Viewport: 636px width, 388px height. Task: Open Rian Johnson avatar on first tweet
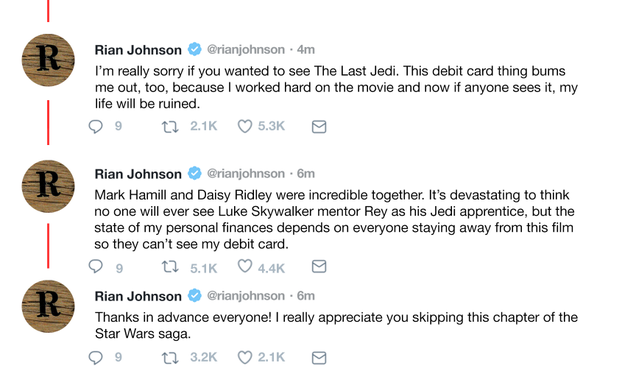[x=48, y=60]
